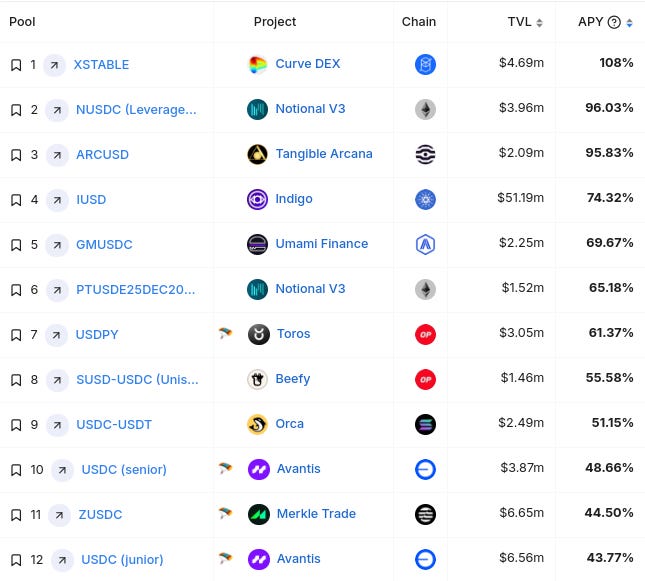Open external link arrow for GMUSDC
This screenshot has height=581, width=645.
57,245
